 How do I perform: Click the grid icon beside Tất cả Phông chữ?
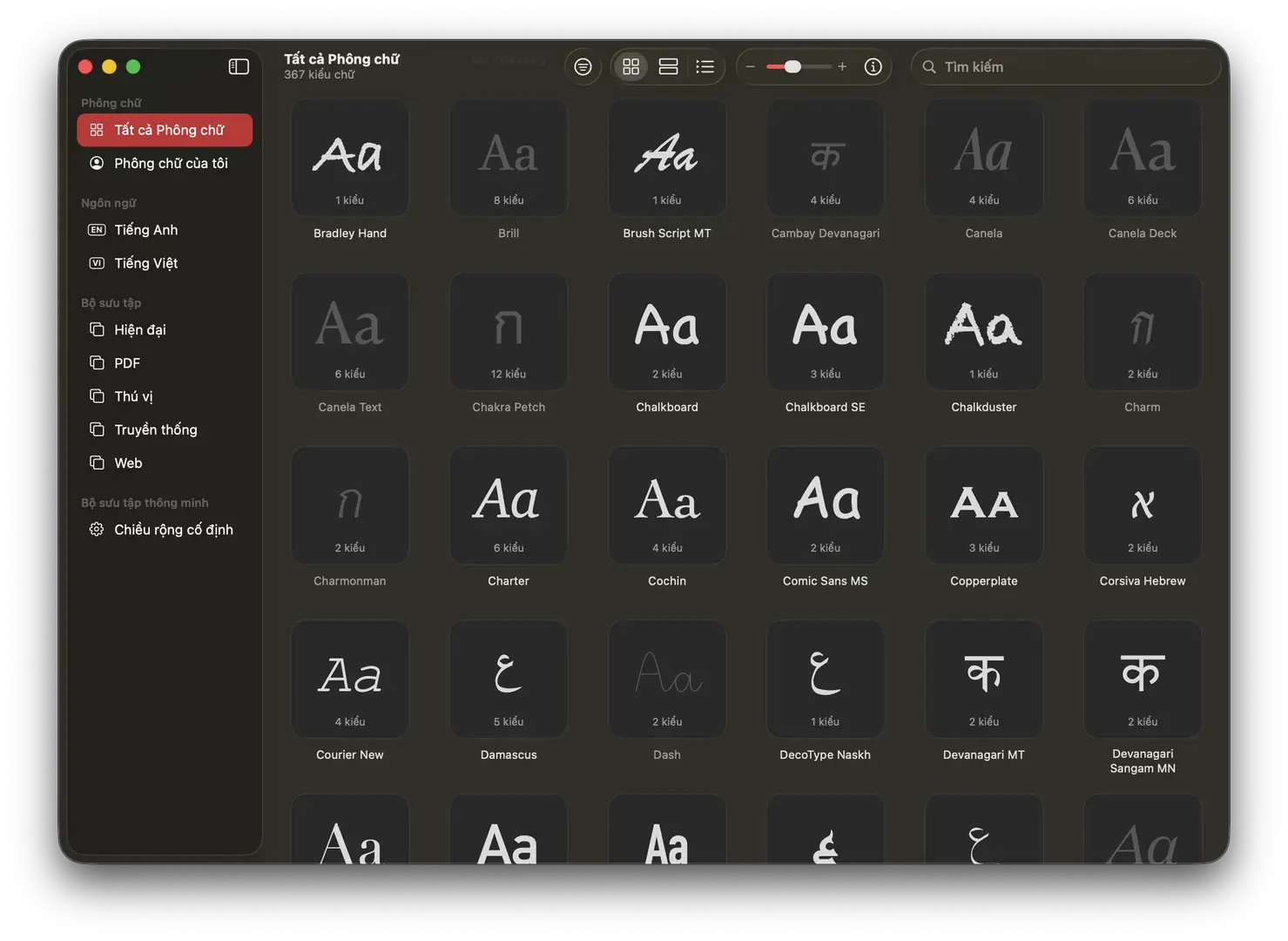tap(97, 130)
